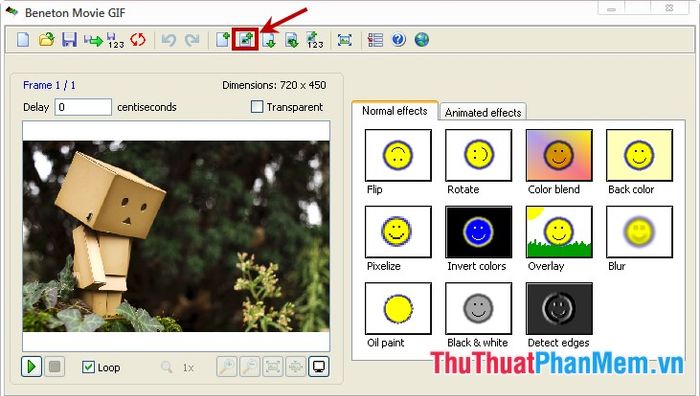The height and width of the screenshot is (396, 700).
Task: Uncheck the Loop checkbox
Action: (x=88, y=367)
